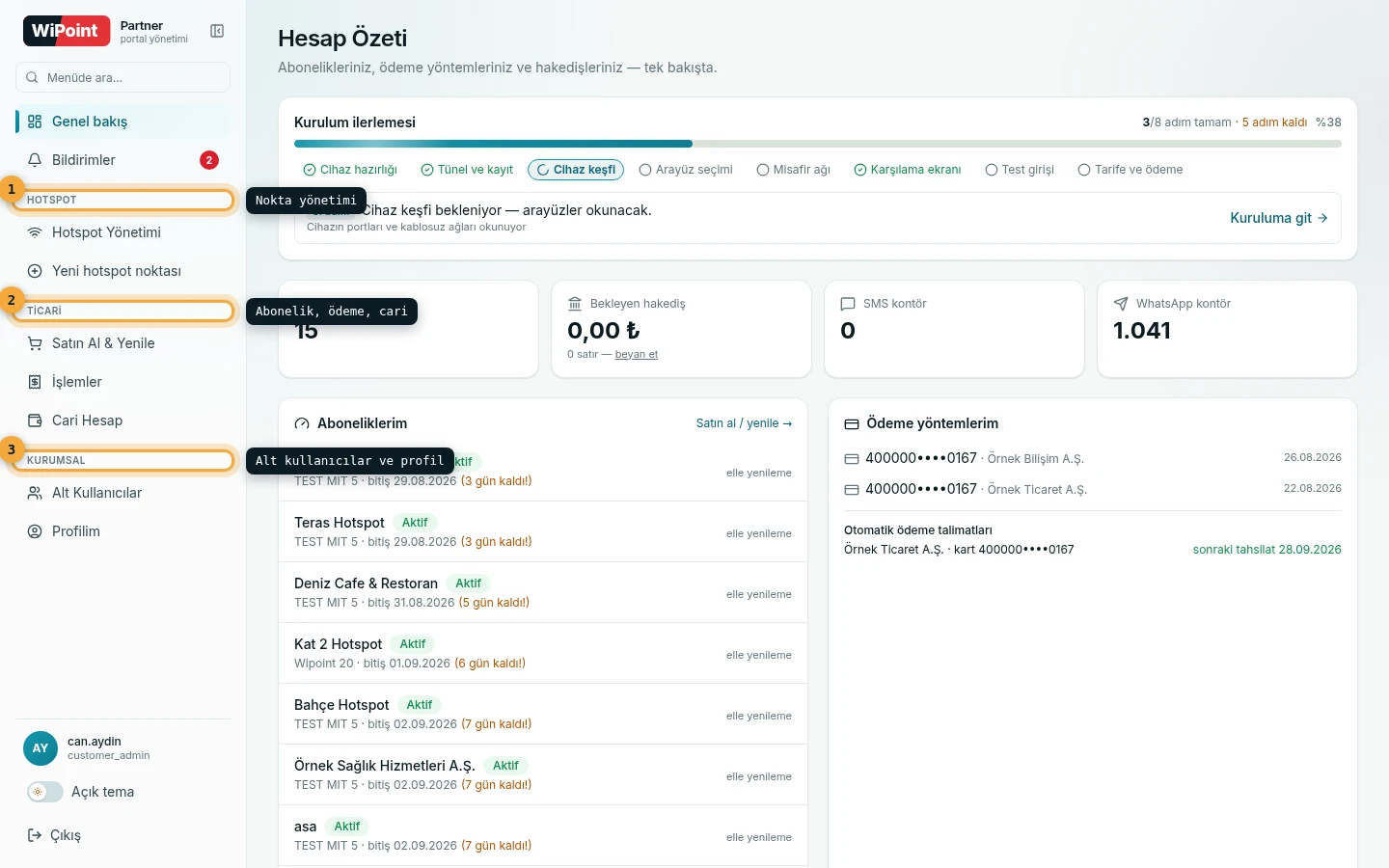Select the Test girişi setup step
The width and height of the screenshot is (1389, 868).
pyautogui.click(x=1020, y=170)
